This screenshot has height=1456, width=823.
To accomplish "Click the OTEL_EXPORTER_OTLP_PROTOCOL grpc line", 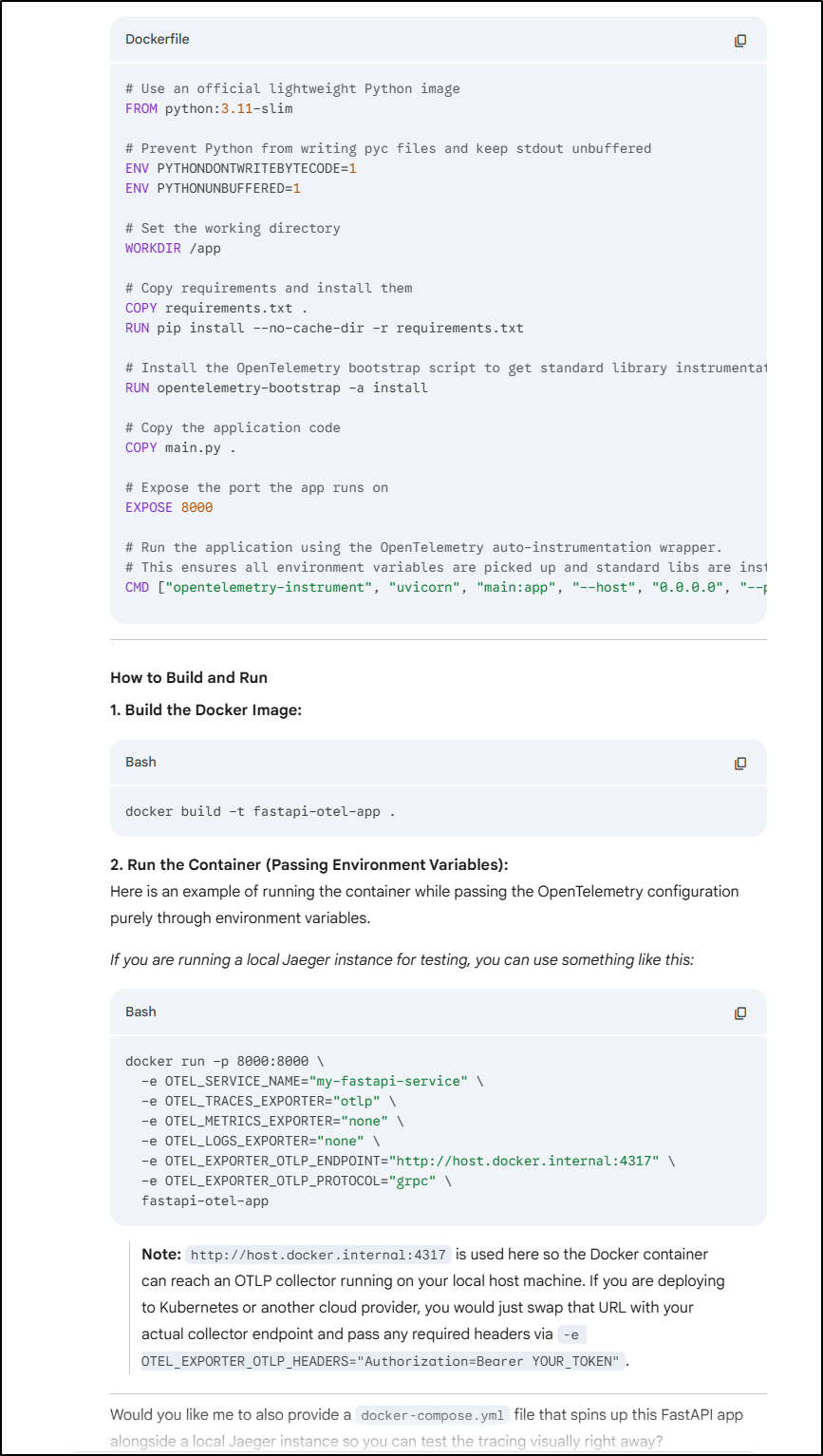I will 296,1182.
